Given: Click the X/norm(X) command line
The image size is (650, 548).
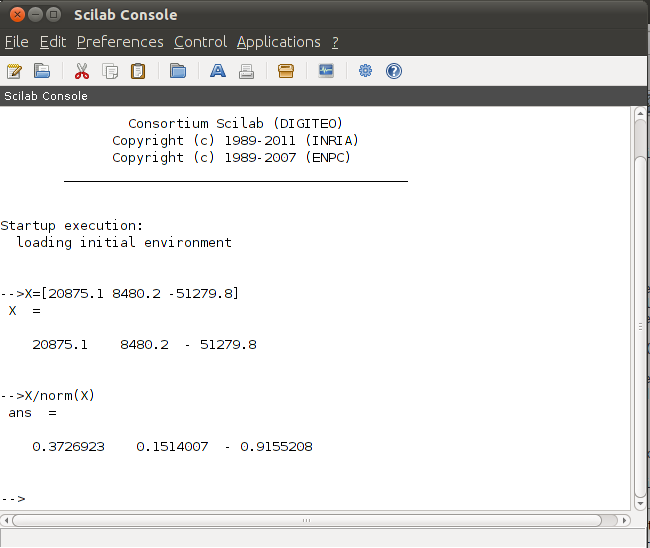Looking at the screenshot, I should (x=48, y=395).
